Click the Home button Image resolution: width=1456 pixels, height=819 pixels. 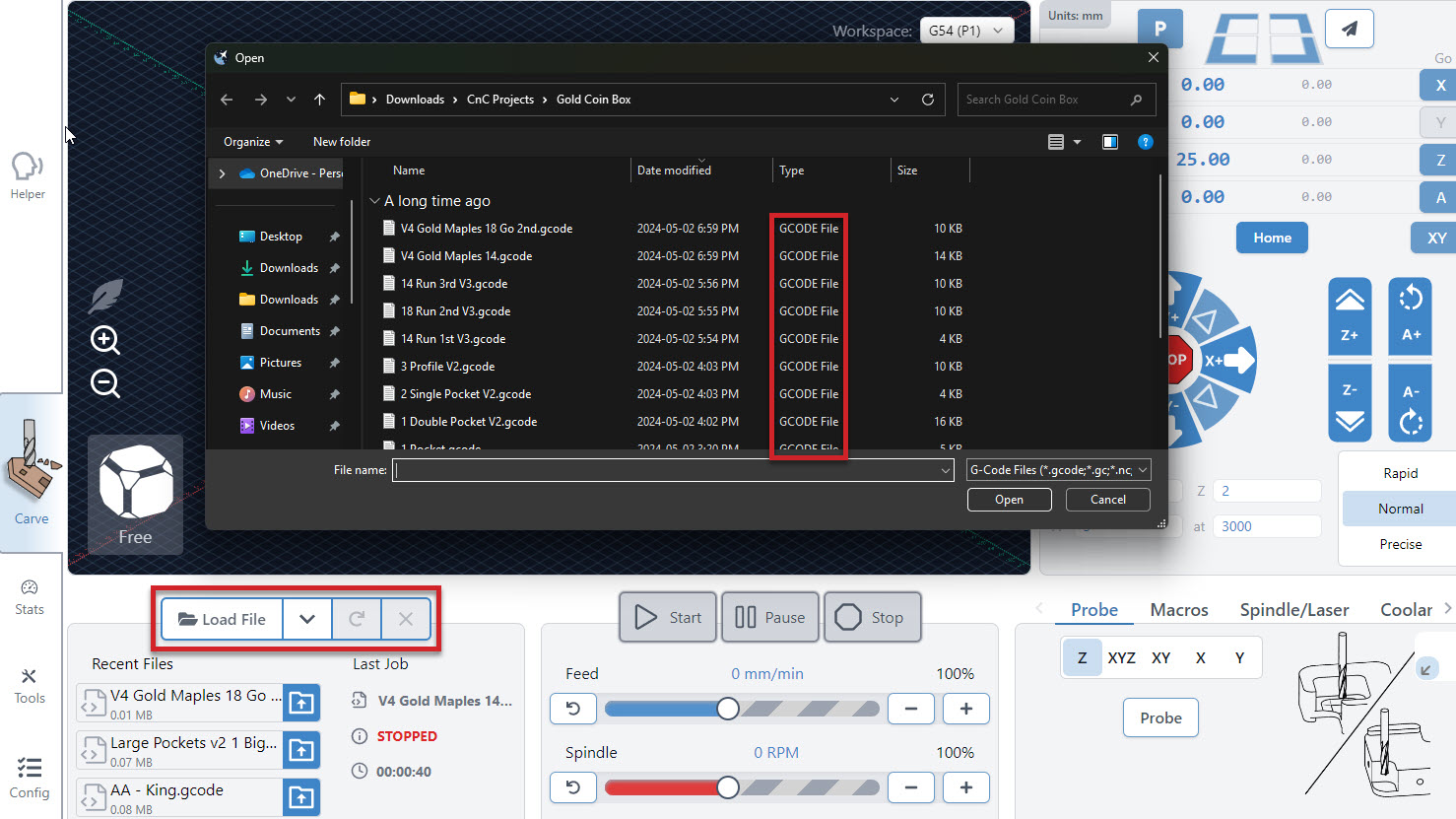pos(1272,238)
